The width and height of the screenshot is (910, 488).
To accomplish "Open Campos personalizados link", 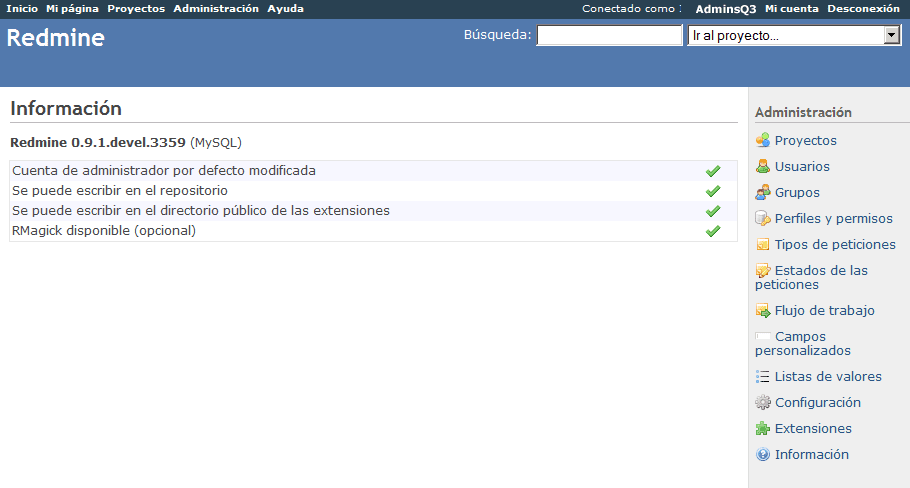I will 803,344.
